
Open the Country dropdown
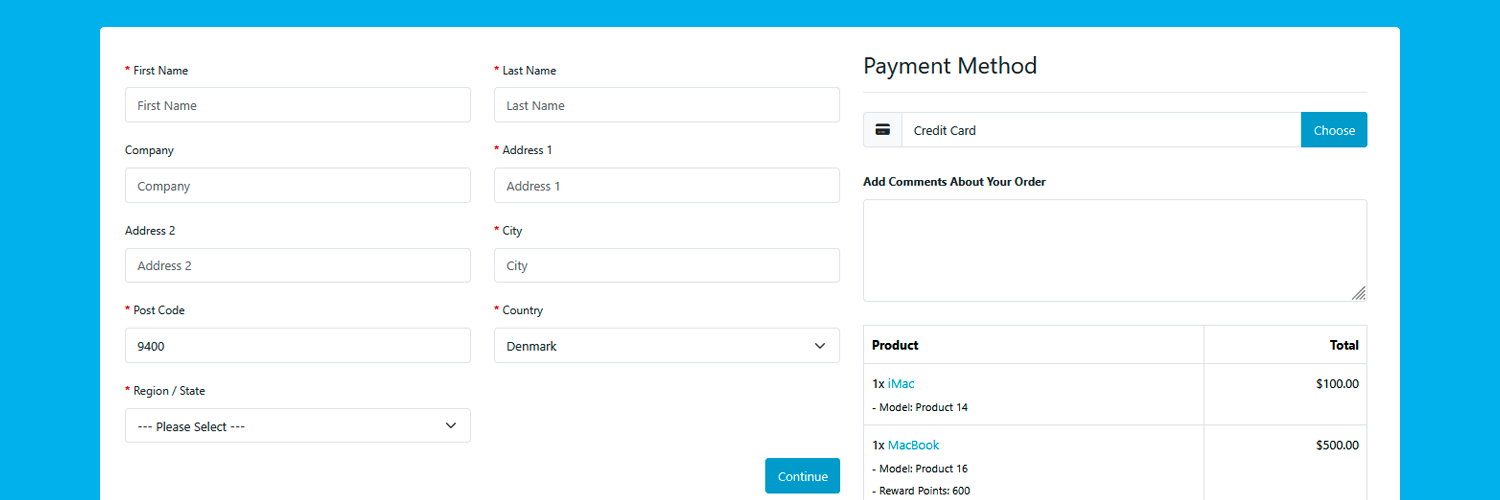point(666,346)
